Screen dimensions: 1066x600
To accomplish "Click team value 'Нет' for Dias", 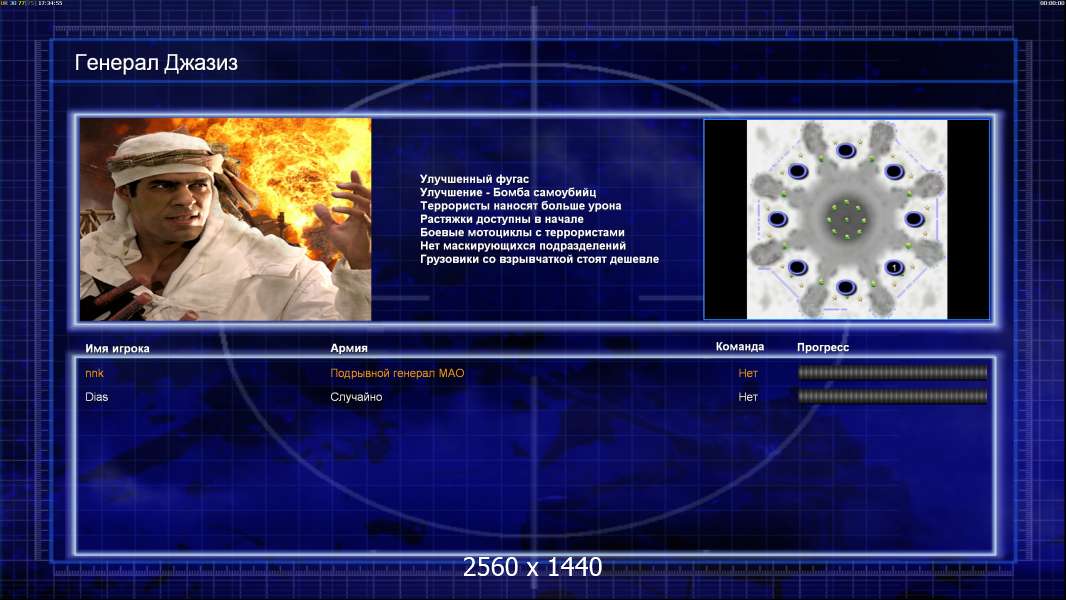I will [x=748, y=397].
